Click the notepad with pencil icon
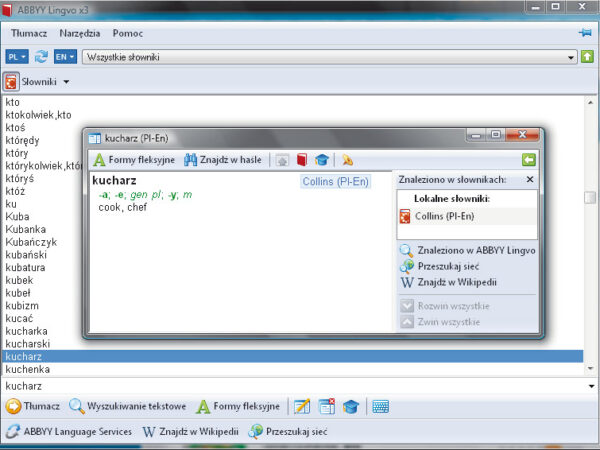 (301, 406)
